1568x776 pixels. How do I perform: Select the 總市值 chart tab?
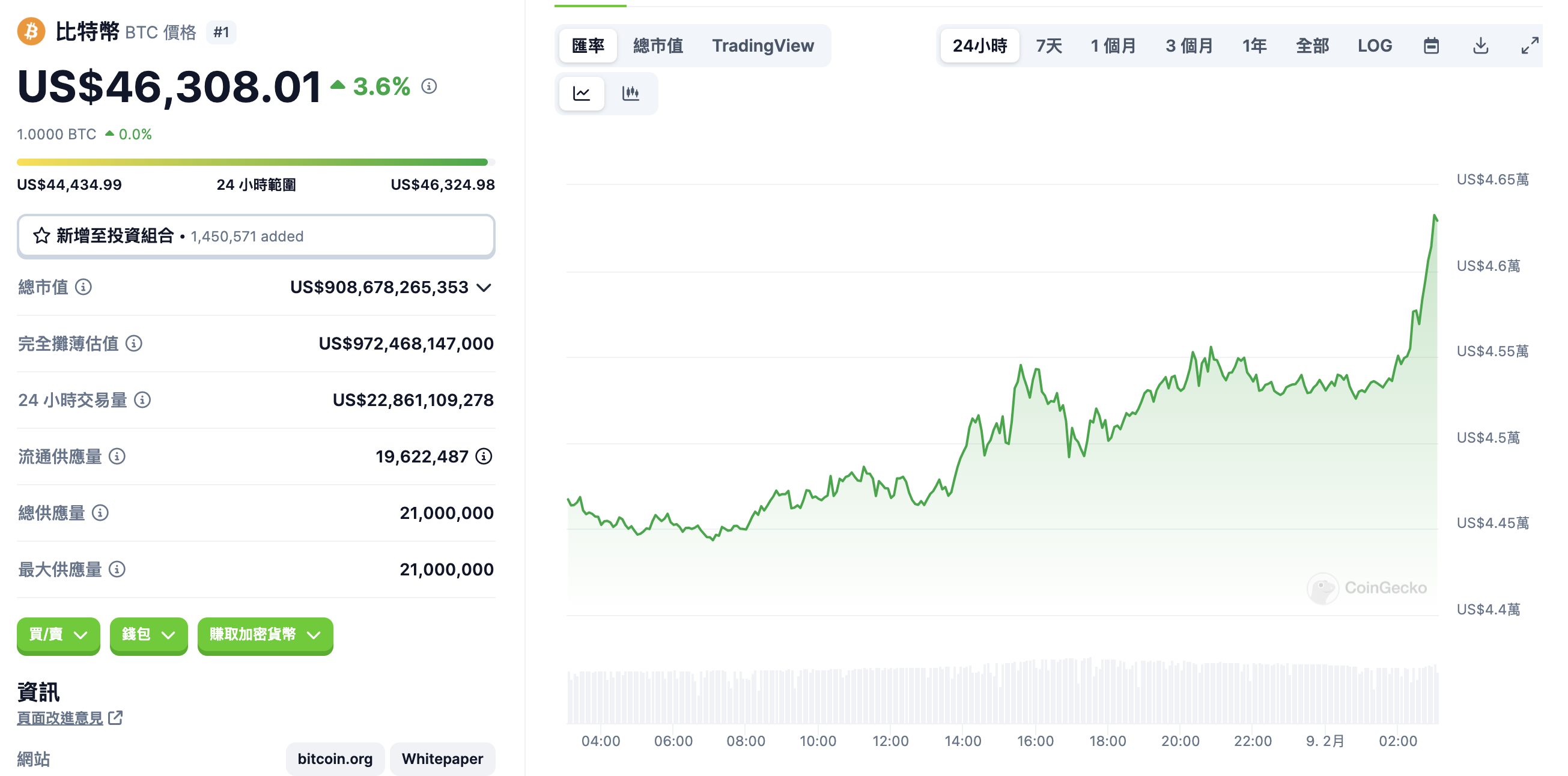(658, 45)
